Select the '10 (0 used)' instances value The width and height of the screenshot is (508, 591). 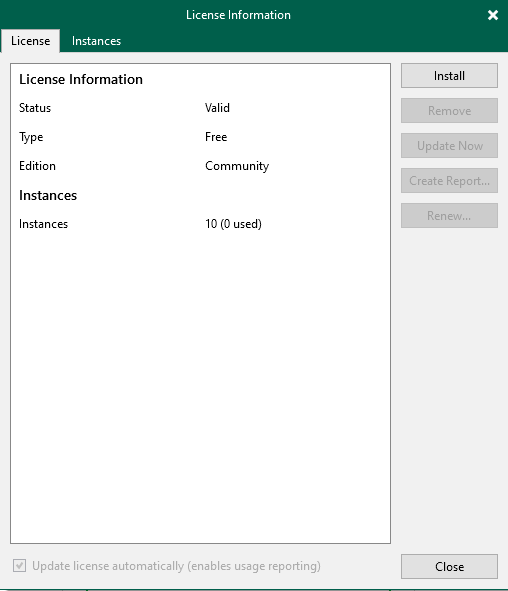coord(233,224)
